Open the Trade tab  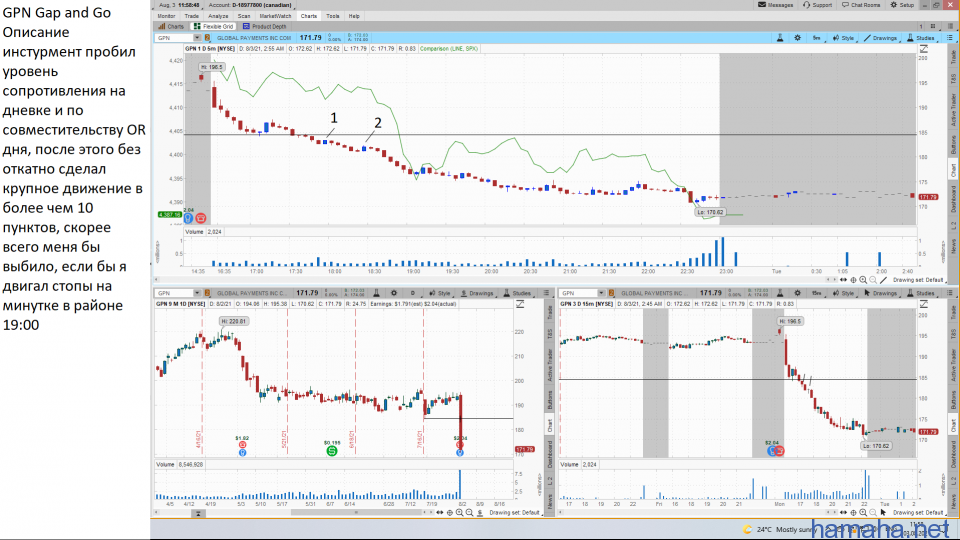192,16
